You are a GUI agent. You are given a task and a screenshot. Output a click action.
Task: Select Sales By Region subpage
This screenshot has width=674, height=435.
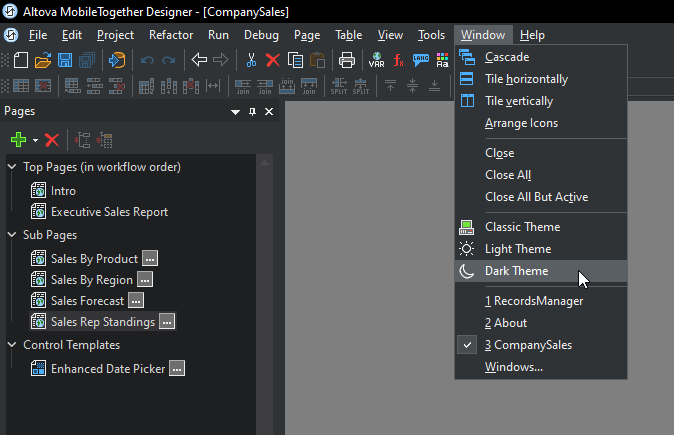pyautogui.click(x=92, y=280)
